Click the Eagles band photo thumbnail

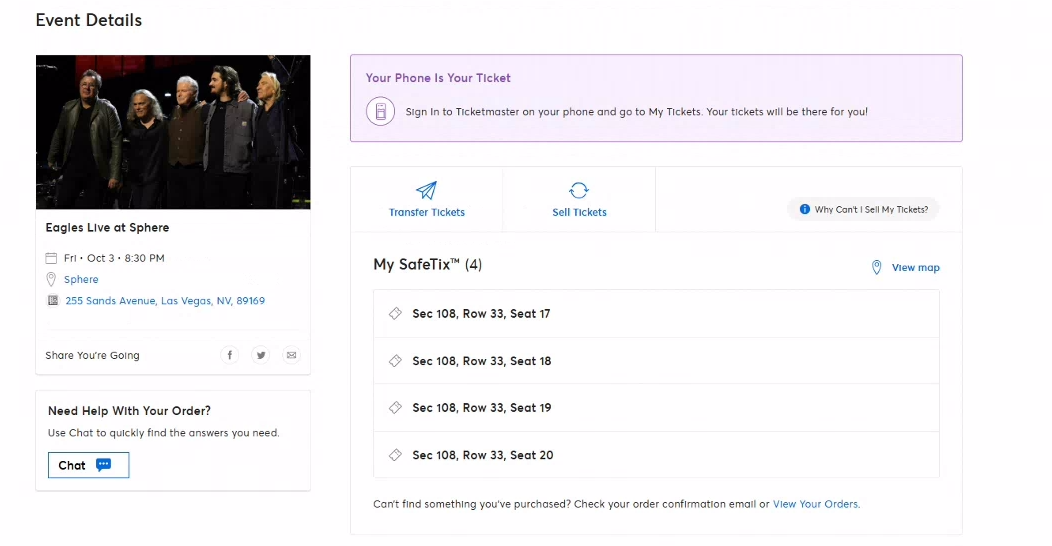(173, 132)
